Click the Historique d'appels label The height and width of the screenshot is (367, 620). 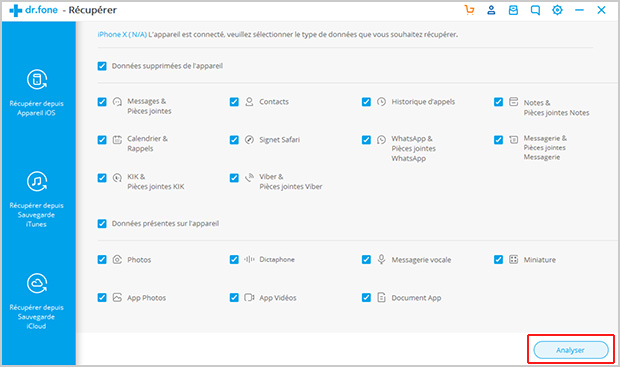point(423,102)
